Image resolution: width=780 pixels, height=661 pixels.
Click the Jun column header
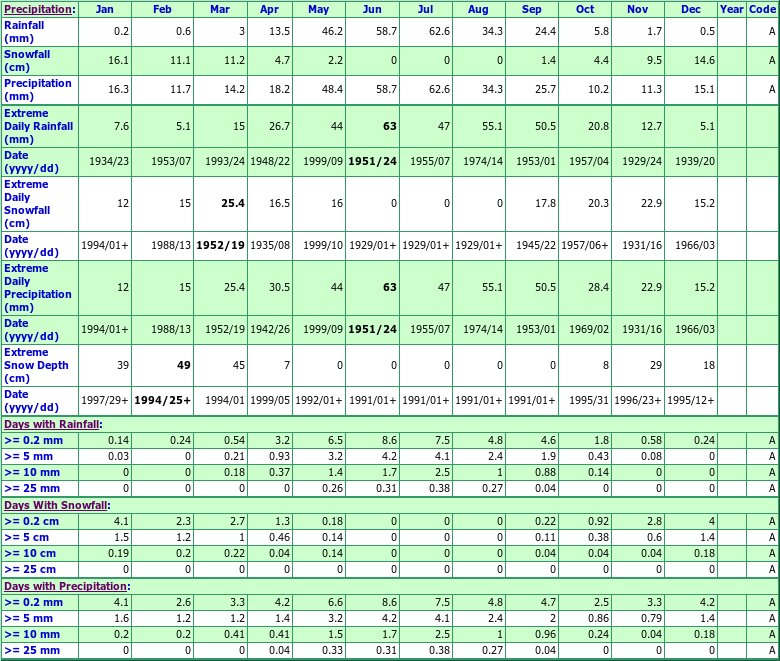pyautogui.click(x=373, y=9)
